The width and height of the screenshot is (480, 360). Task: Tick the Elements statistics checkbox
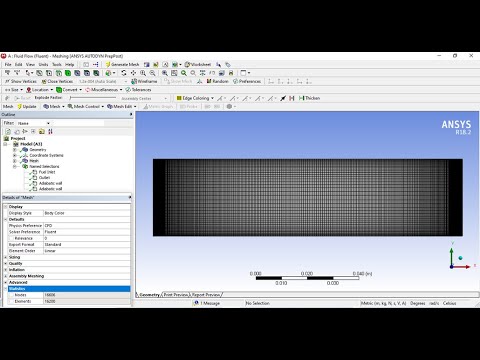(x=11, y=301)
